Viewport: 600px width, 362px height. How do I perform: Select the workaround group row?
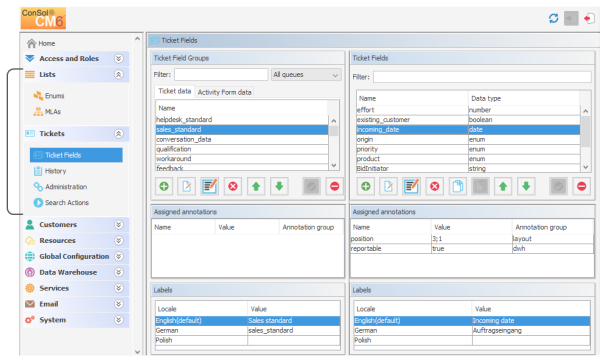pos(242,159)
